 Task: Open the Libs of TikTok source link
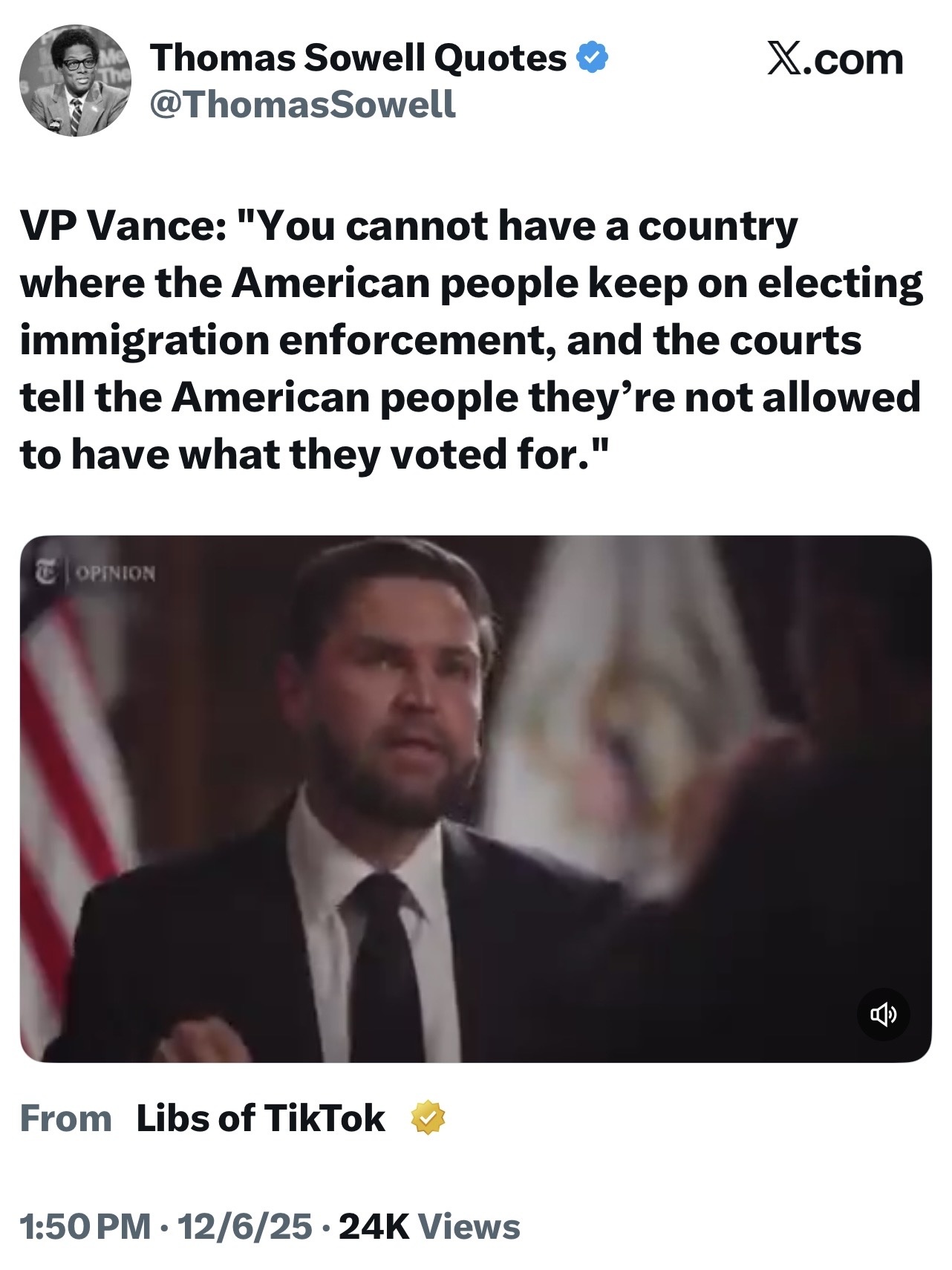click(x=261, y=1118)
